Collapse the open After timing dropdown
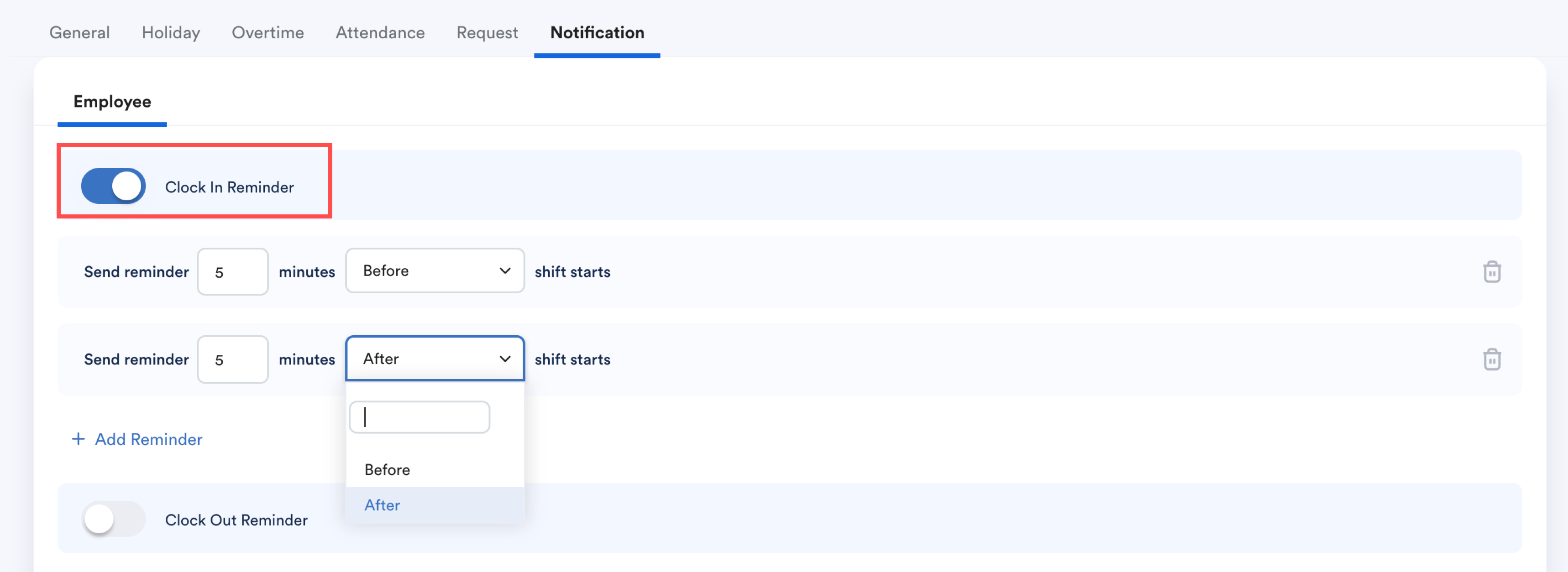The width and height of the screenshot is (1568, 572). [x=435, y=359]
